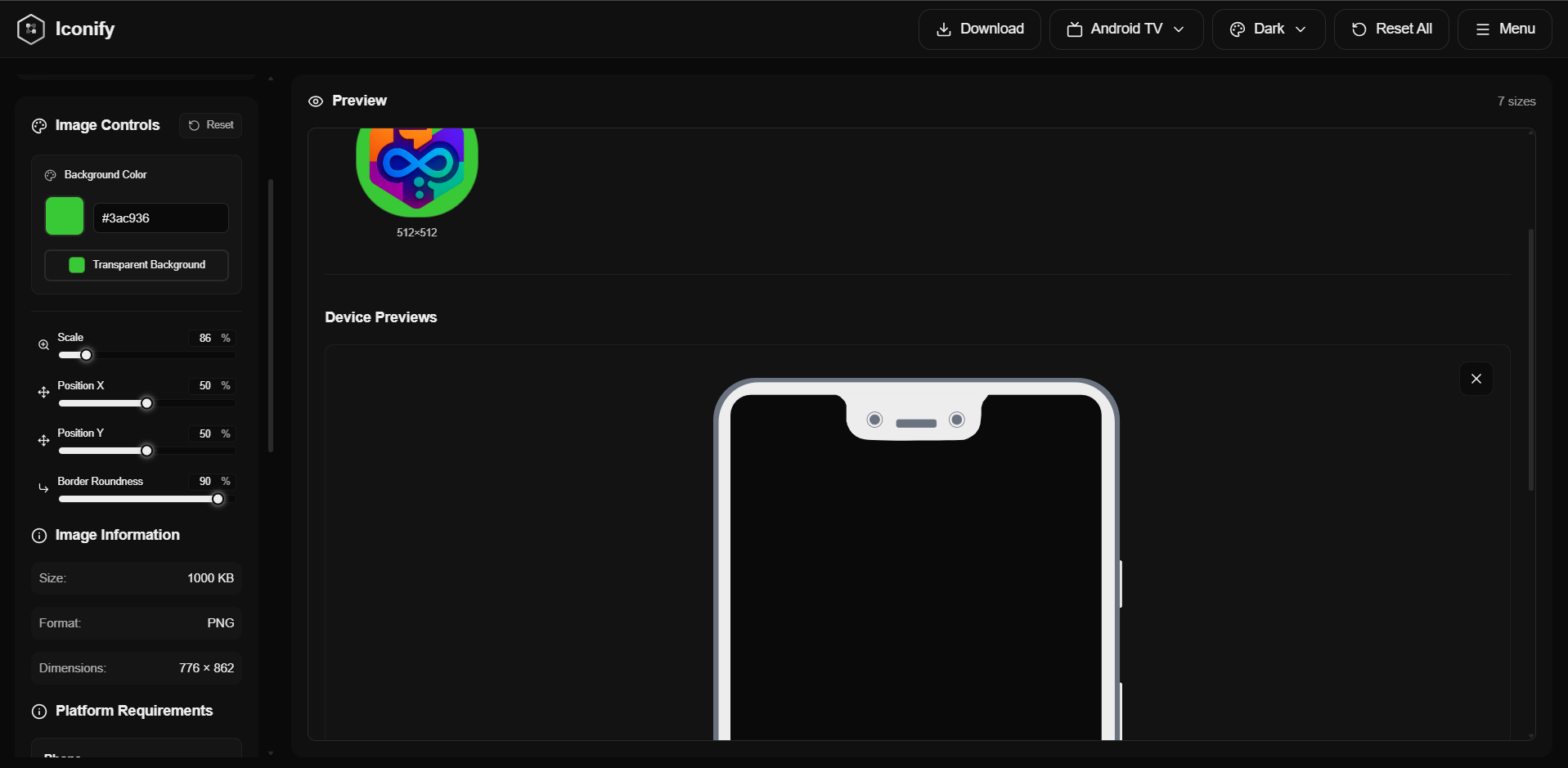Click the info icon beside Platform Requirements
1568x768 pixels.
coord(38,712)
